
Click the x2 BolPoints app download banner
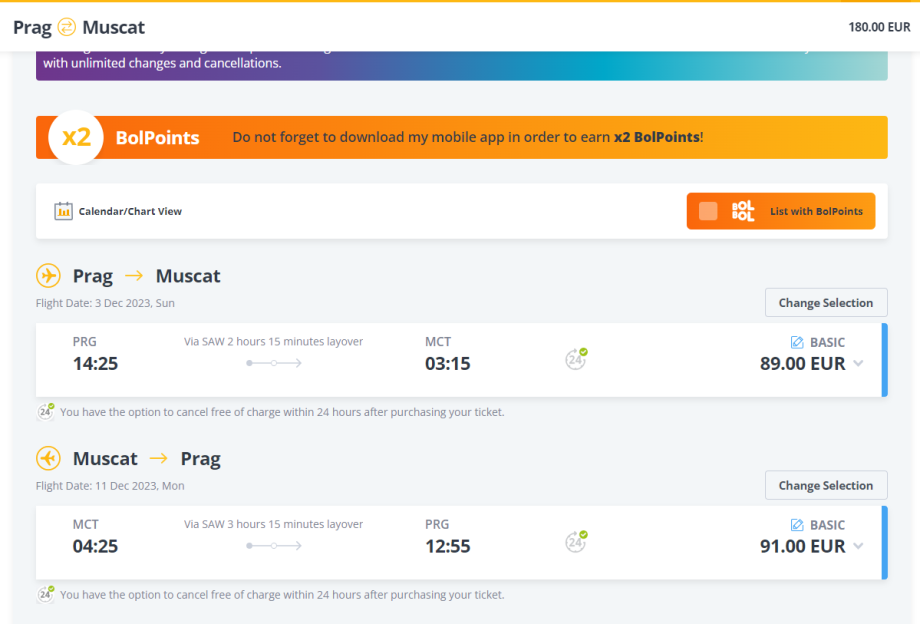tap(467, 138)
